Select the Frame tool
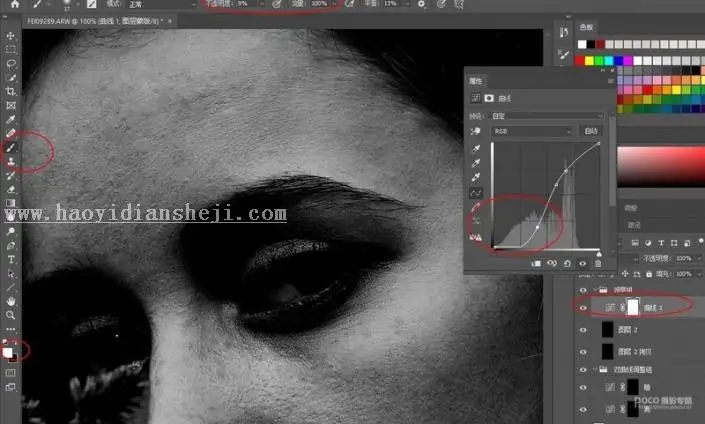 [x=10, y=105]
